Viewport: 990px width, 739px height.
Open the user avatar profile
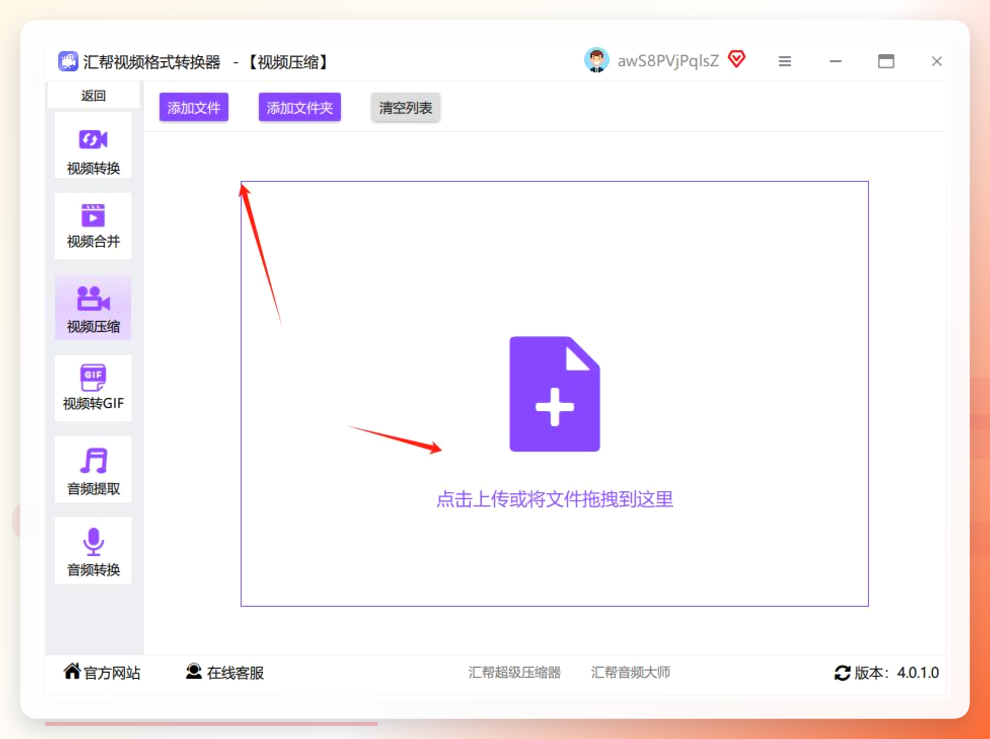[597, 61]
